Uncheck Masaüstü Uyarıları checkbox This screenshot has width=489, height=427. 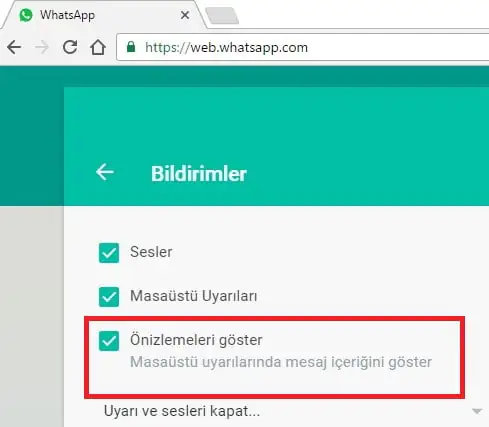(x=109, y=297)
